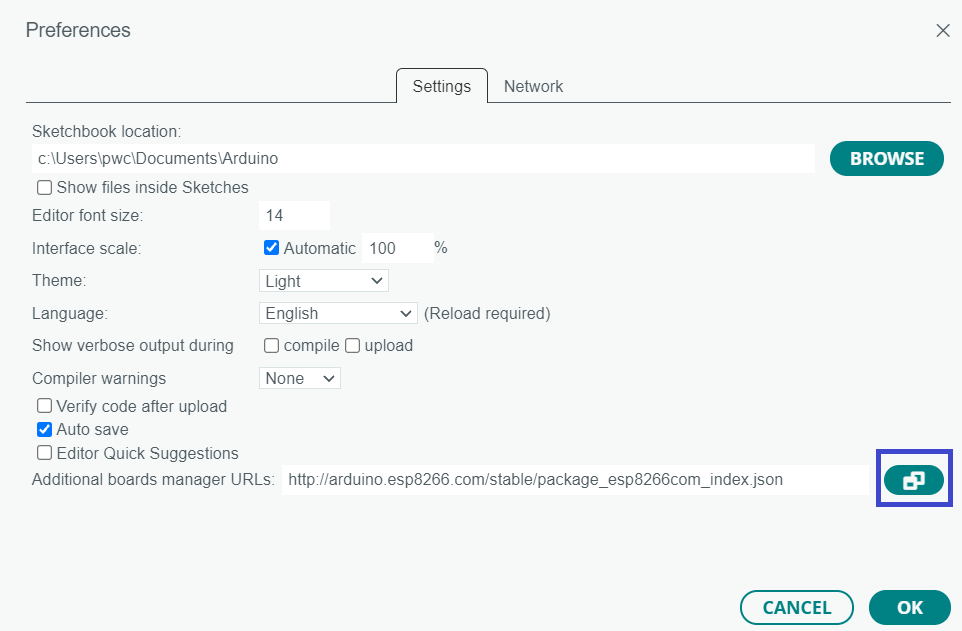Viewport: 962px width, 631px height.
Task: Switch to the Network tab
Action: pos(533,86)
